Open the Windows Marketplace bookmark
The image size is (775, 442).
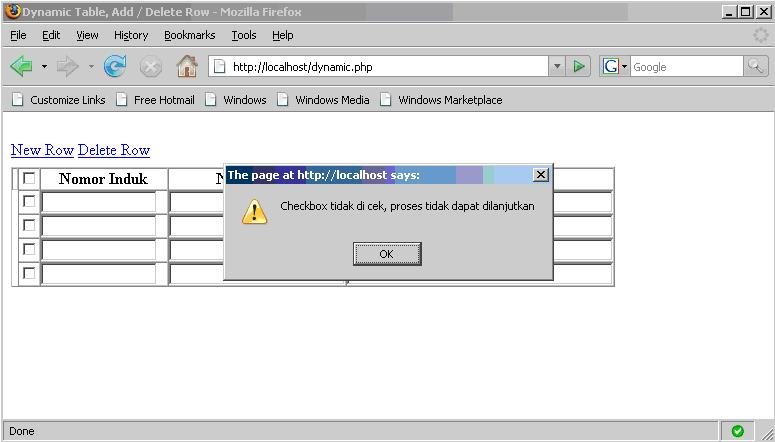pyautogui.click(x=441, y=100)
